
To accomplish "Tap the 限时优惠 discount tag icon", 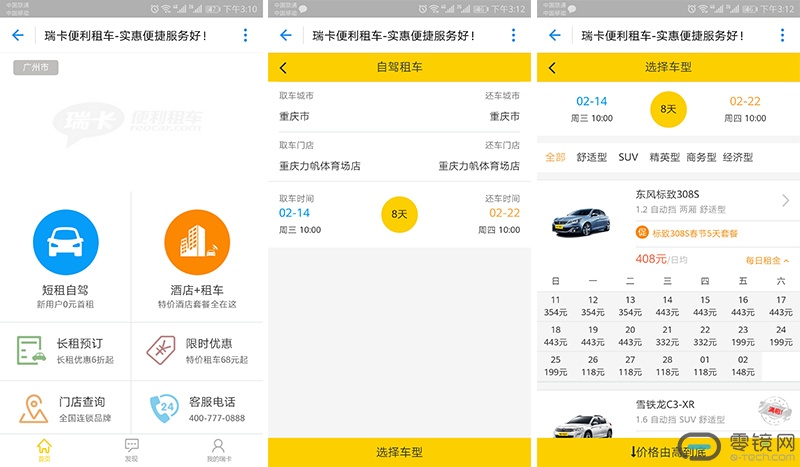I will coord(162,350).
